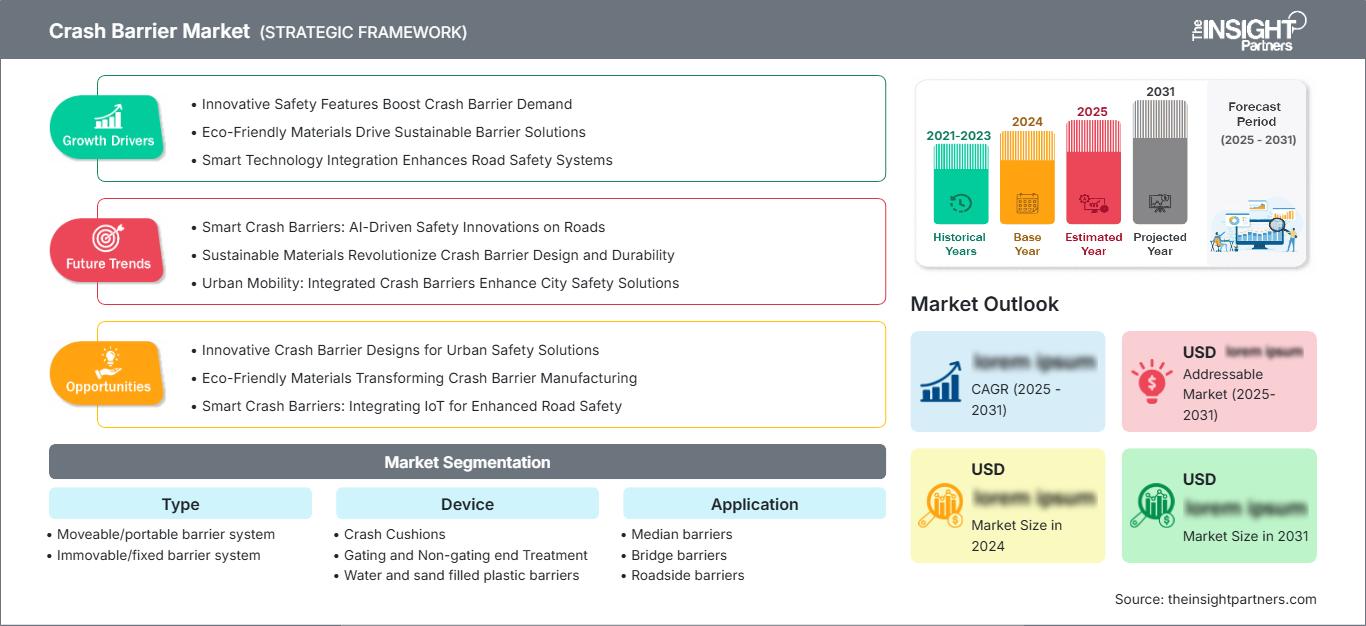Click the Estimated Year gear icon
This screenshot has width=1366, height=626.
coord(1093,204)
